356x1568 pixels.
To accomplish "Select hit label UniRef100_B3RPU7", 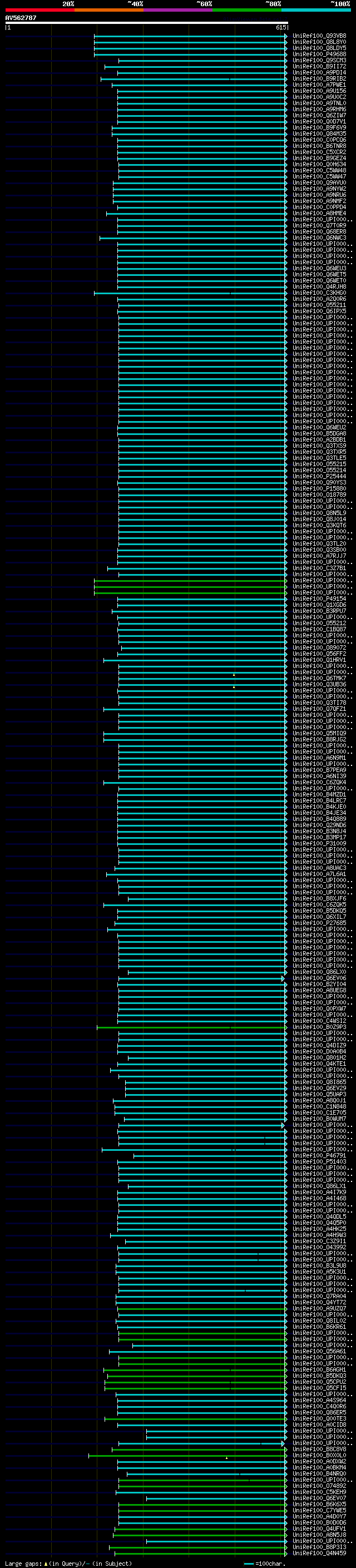I will (319, 611).
